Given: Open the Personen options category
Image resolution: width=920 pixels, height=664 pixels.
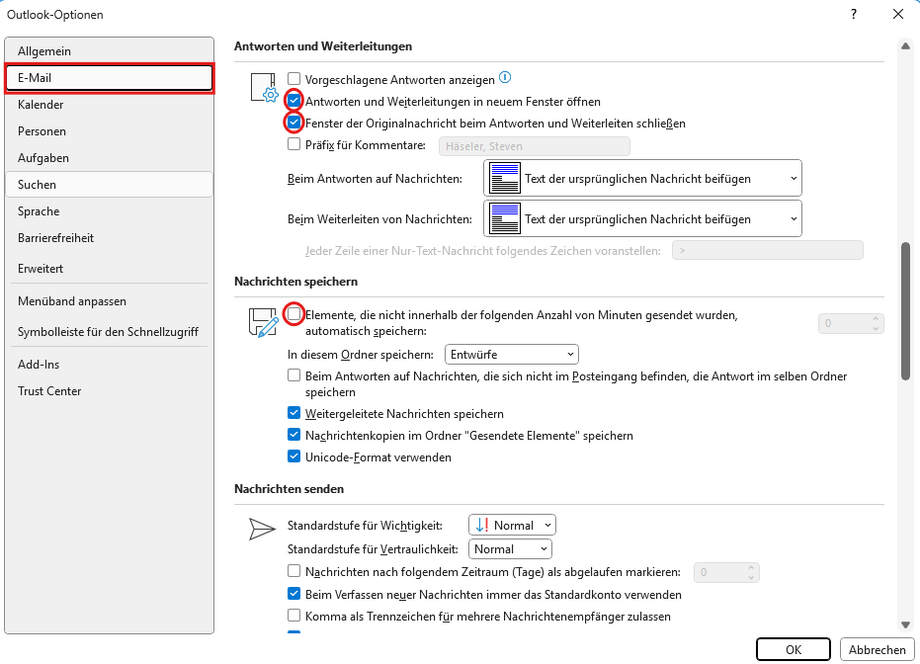Looking at the screenshot, I should point(109,131).
